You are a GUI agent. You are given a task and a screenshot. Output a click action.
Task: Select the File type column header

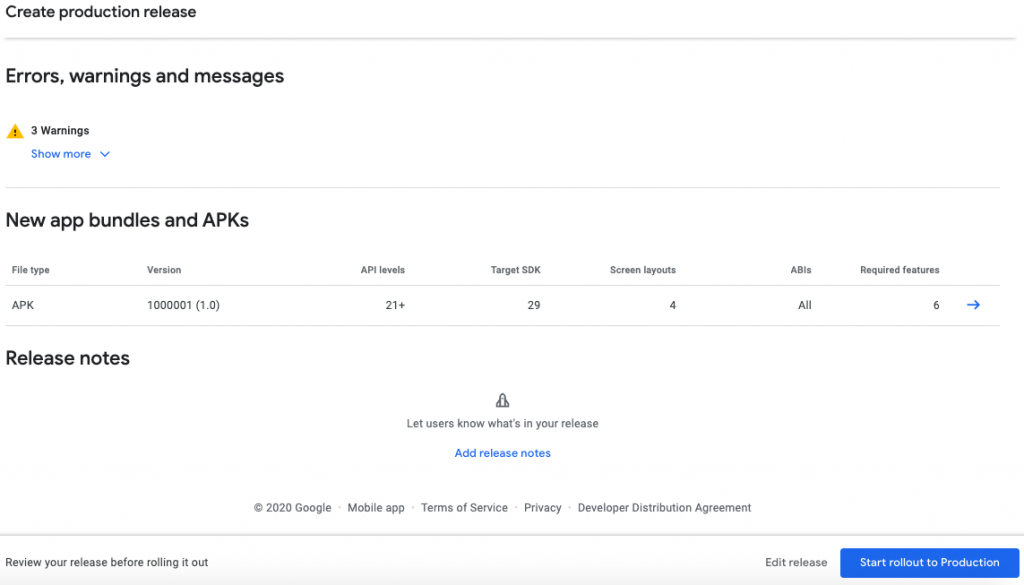click(x=31, y=270)
